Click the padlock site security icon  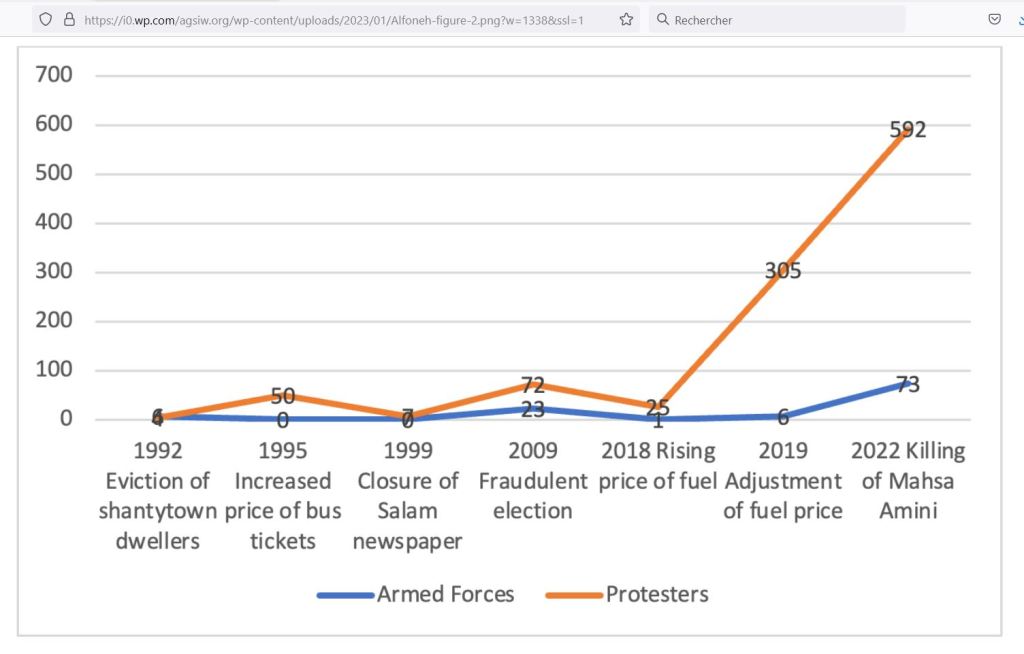tap(69, 19)
